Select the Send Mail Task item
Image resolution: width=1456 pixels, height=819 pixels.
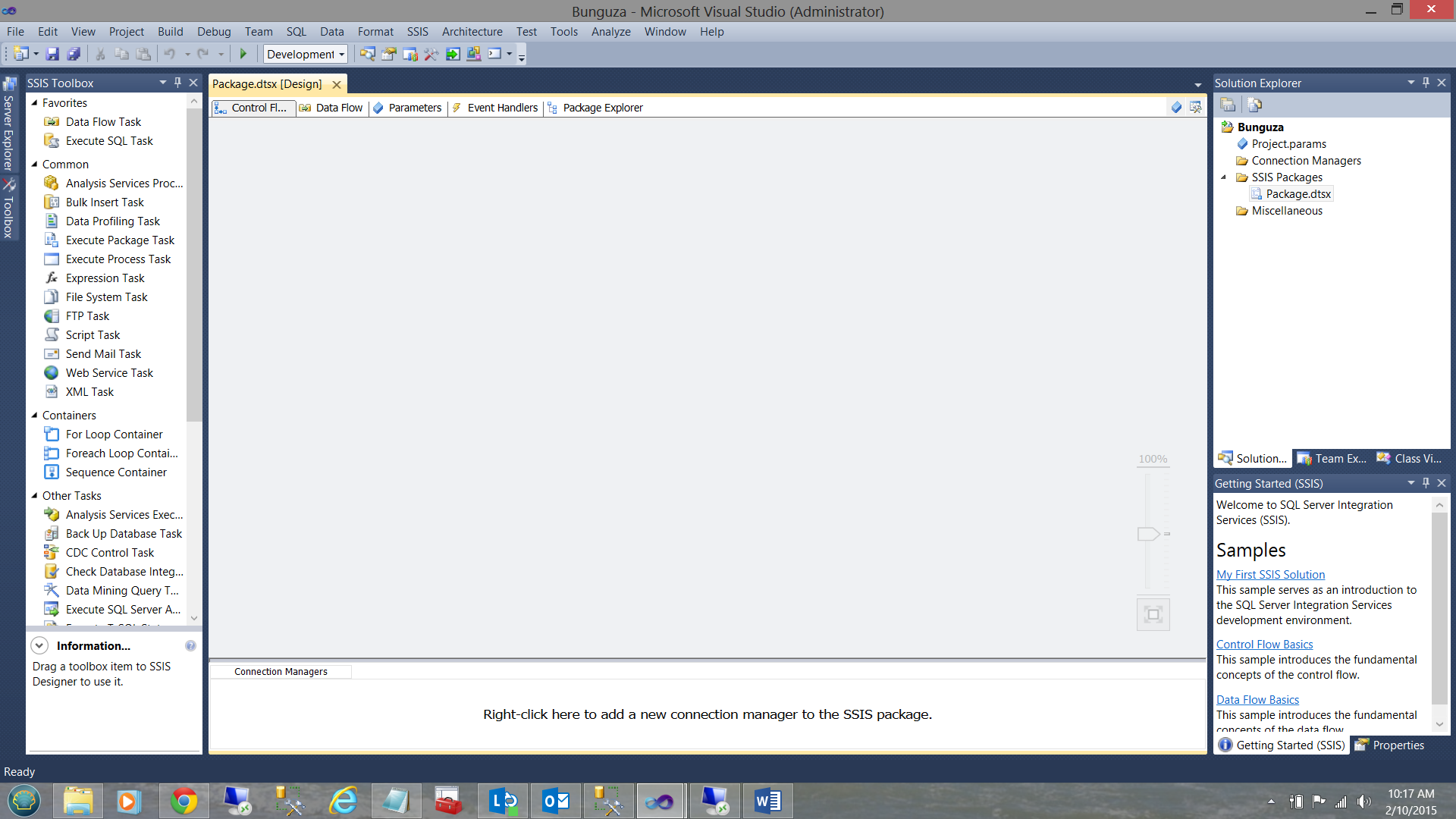pyautogui.click(x=103, y=354)
